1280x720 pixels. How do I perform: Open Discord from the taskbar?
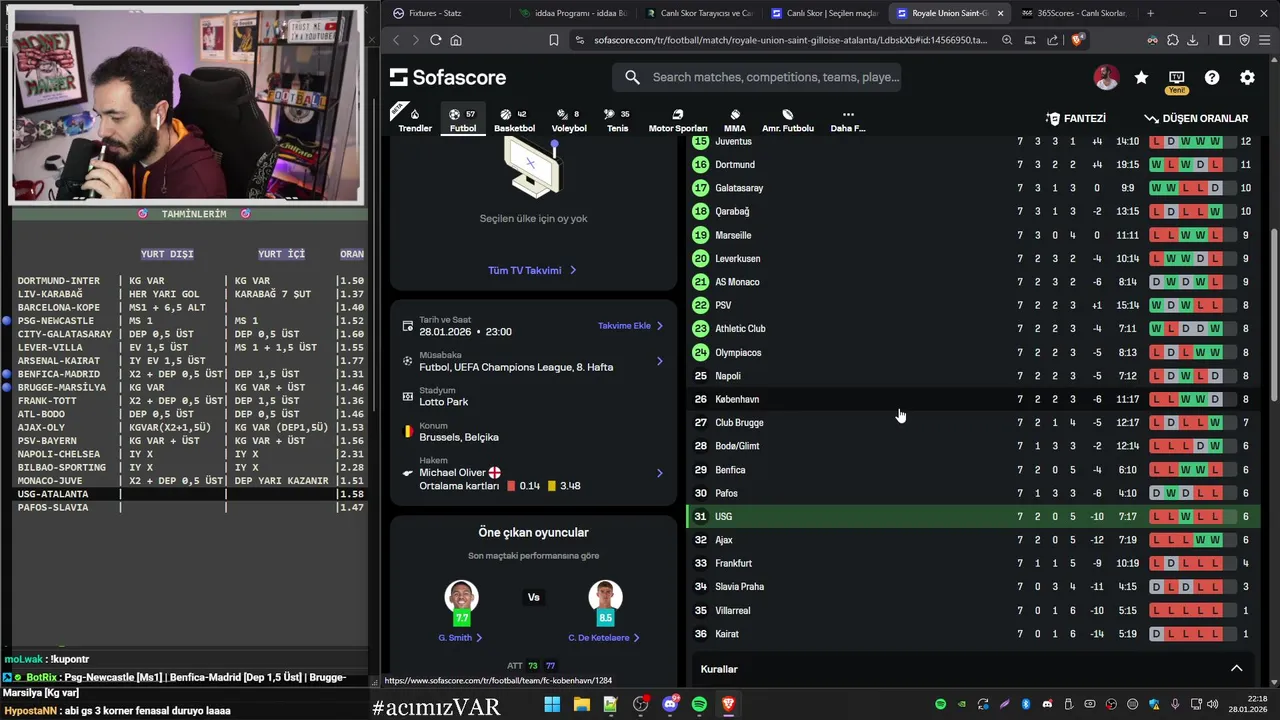pos(670,705)
